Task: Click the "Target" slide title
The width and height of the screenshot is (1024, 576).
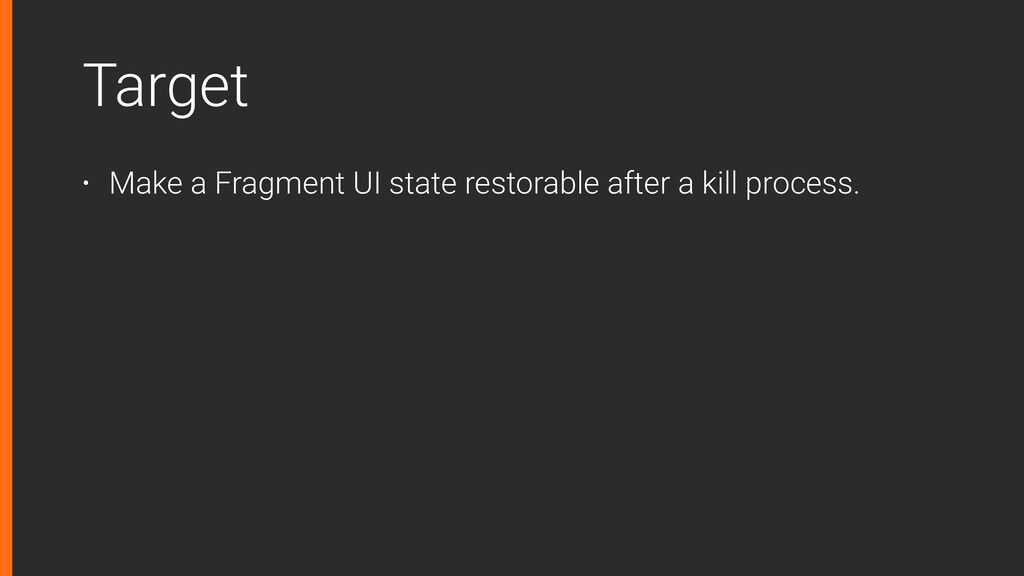Action: pyautogui.click(x=165, y=87)
